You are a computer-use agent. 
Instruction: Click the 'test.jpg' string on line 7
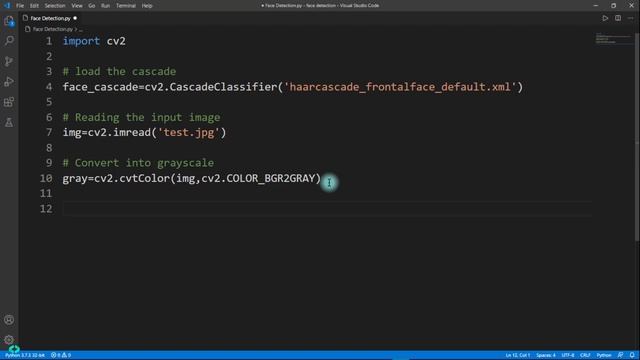(x=189, y=133)
